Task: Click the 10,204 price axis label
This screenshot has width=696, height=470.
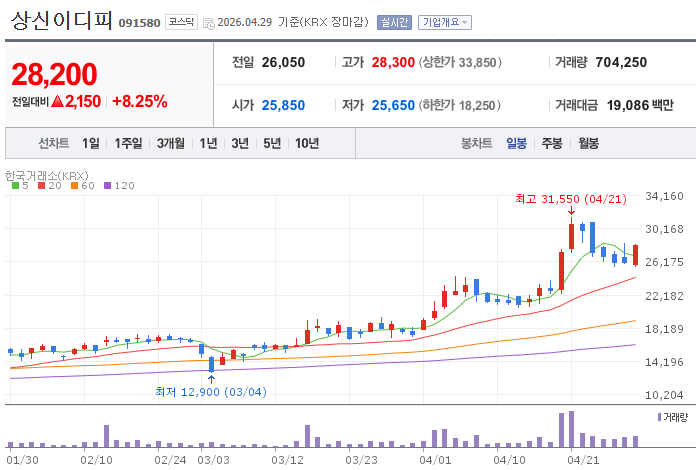Action: pos(664,395)
